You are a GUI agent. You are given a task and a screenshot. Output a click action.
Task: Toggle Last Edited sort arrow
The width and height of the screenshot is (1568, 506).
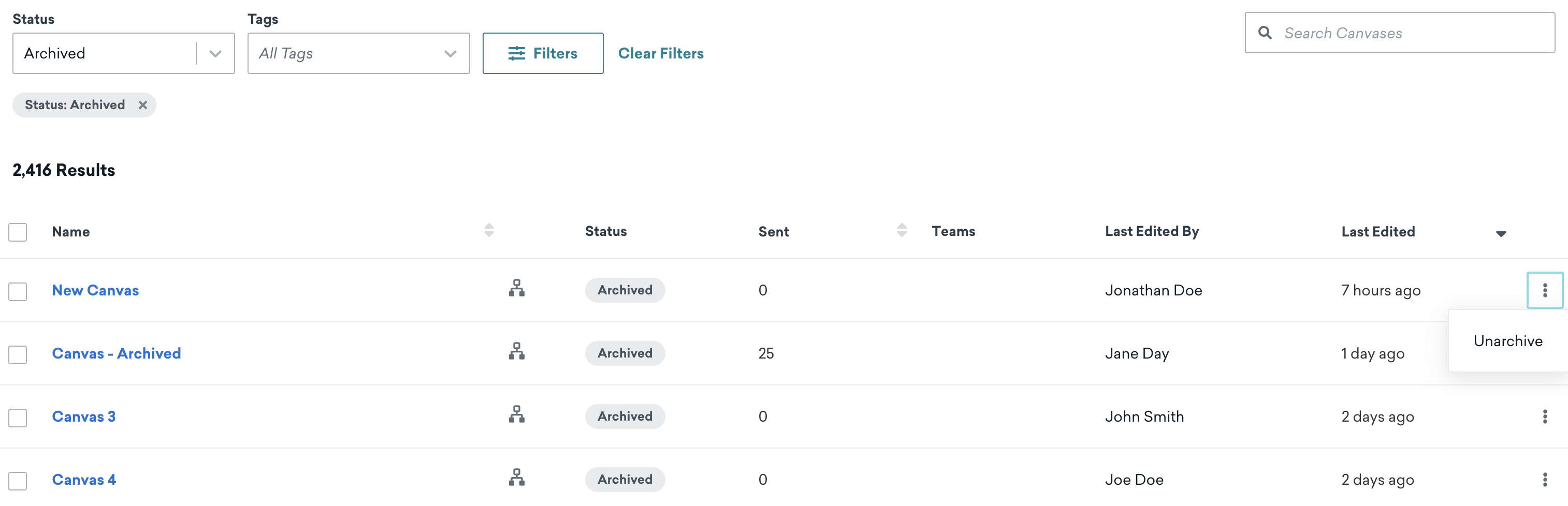1501,233
